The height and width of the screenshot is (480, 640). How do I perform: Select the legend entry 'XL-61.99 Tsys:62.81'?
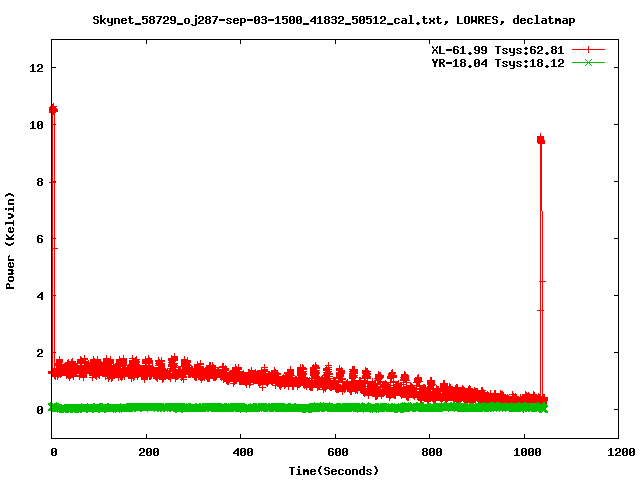(x=498, y=50)
